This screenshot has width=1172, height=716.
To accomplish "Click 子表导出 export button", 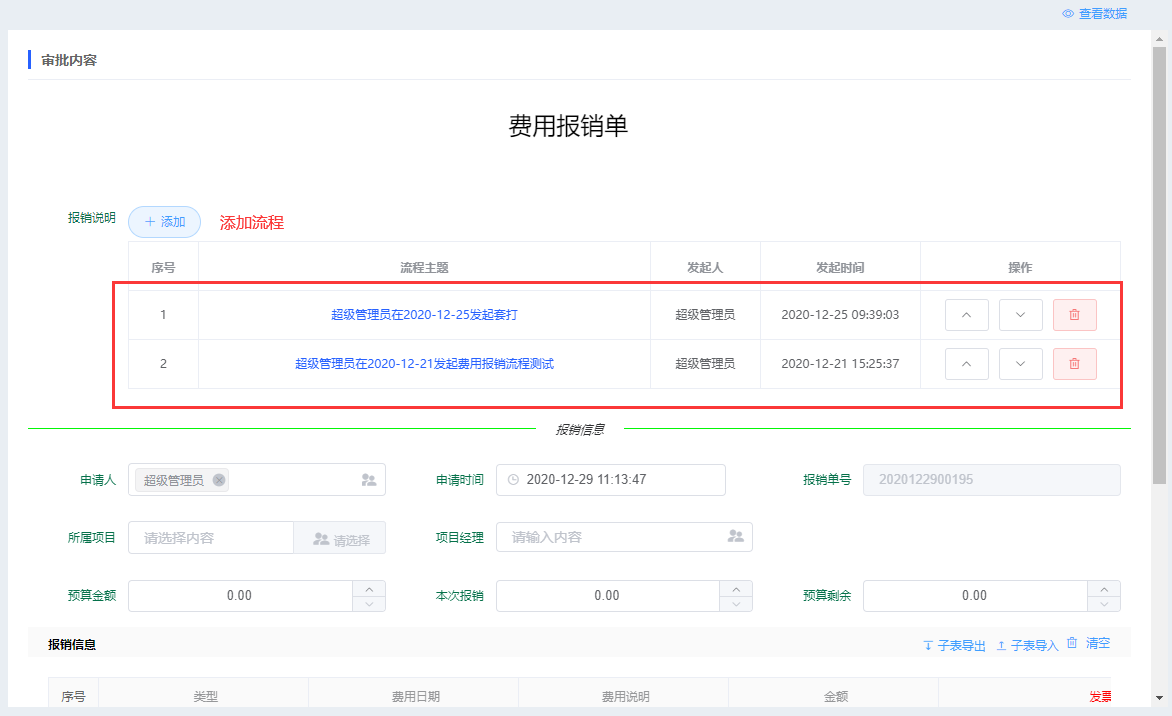I will [954, 645].
